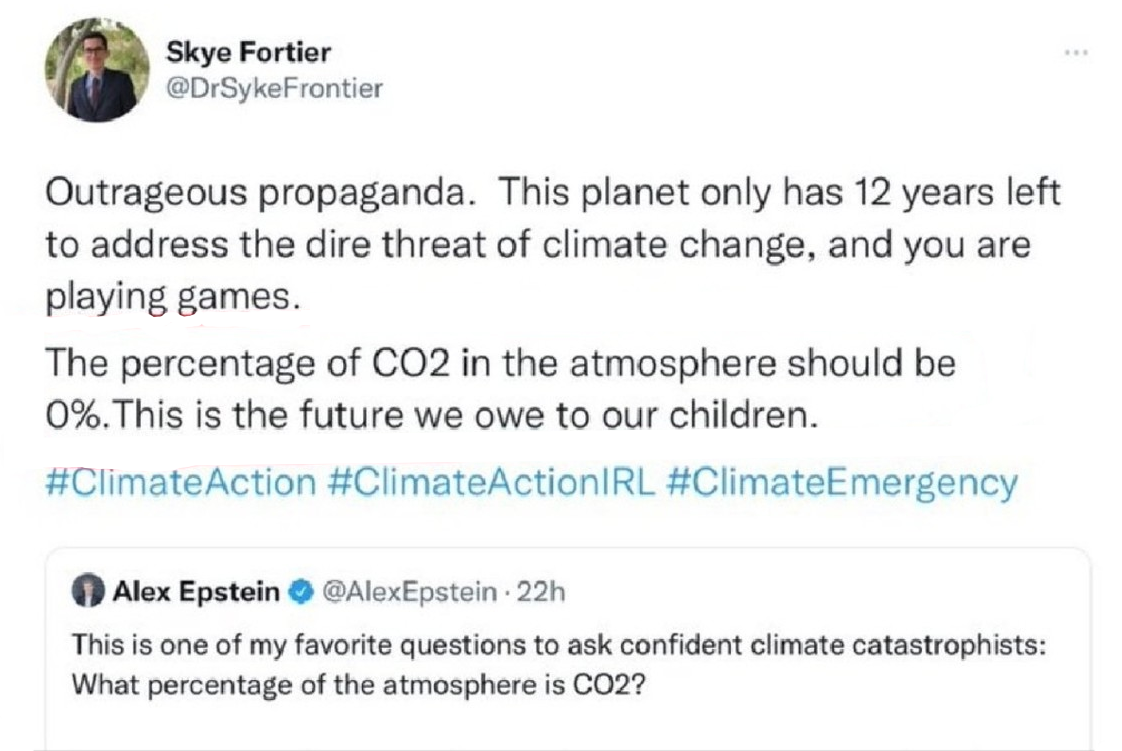The image size is (1122, 751).
Task: Click the @DrSykeFrontier handle
Action: tap(272, 89)
